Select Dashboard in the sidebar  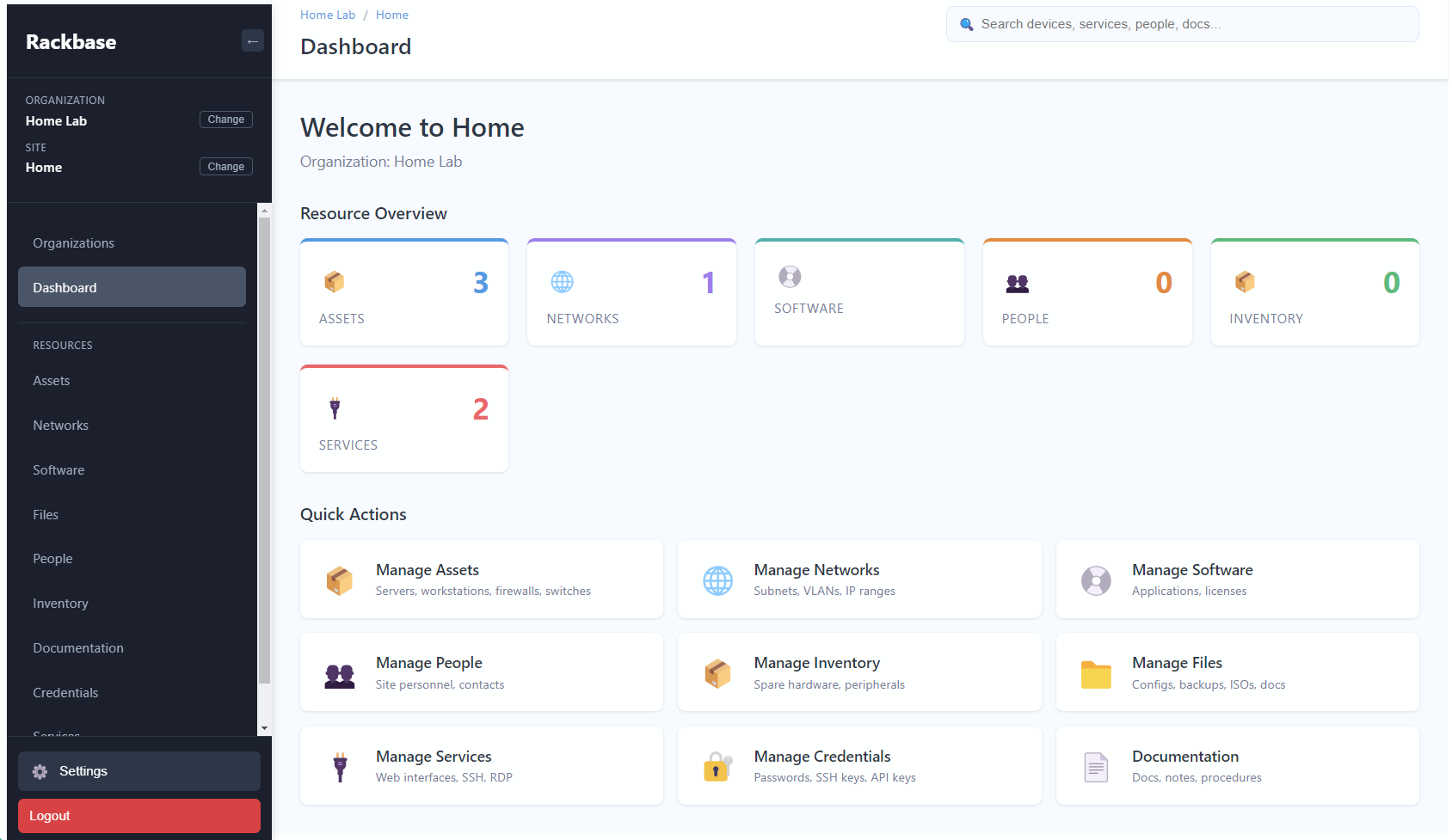(x=132, y=287)
